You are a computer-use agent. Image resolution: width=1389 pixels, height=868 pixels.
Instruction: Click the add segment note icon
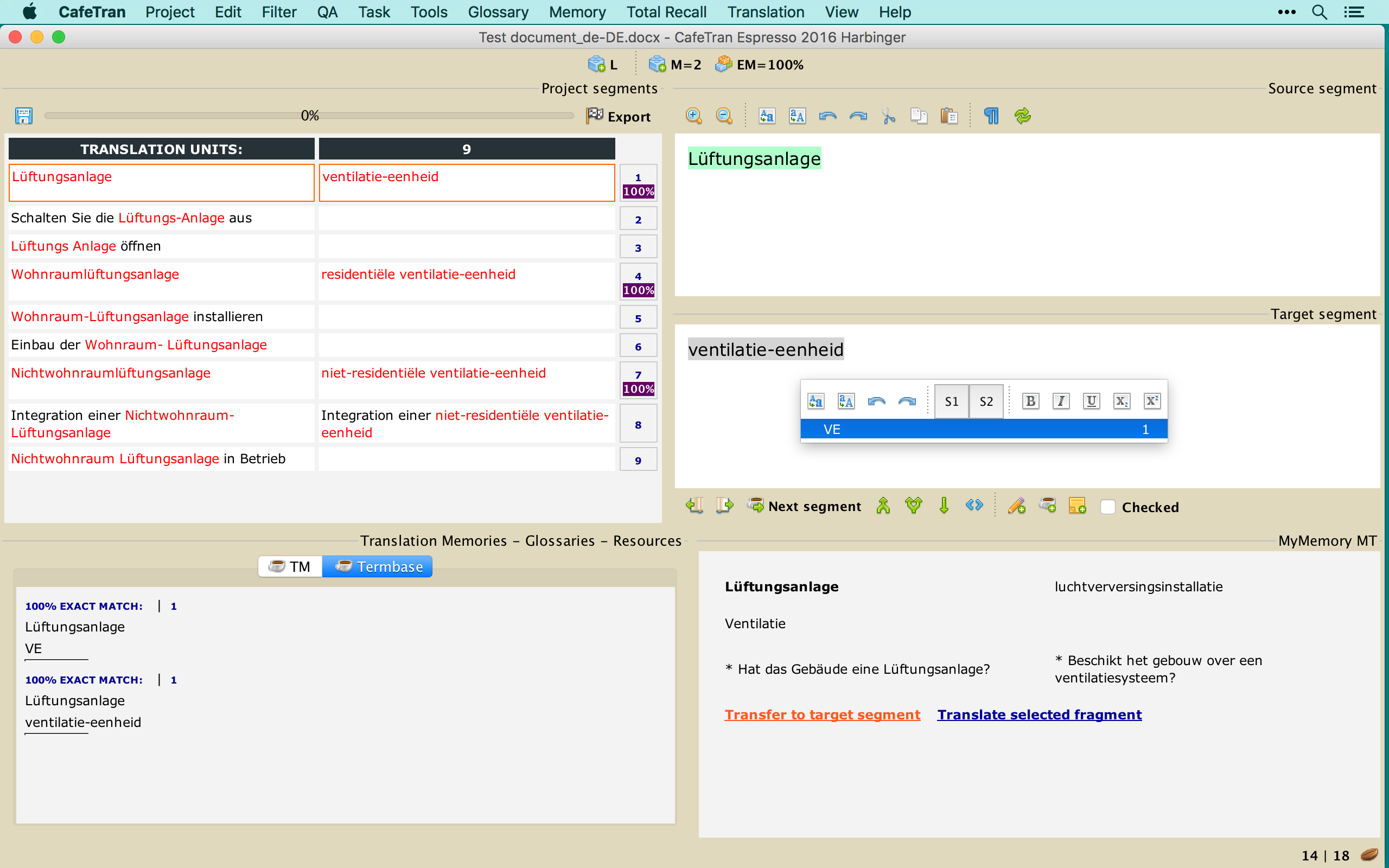[x=1078, y=506]
